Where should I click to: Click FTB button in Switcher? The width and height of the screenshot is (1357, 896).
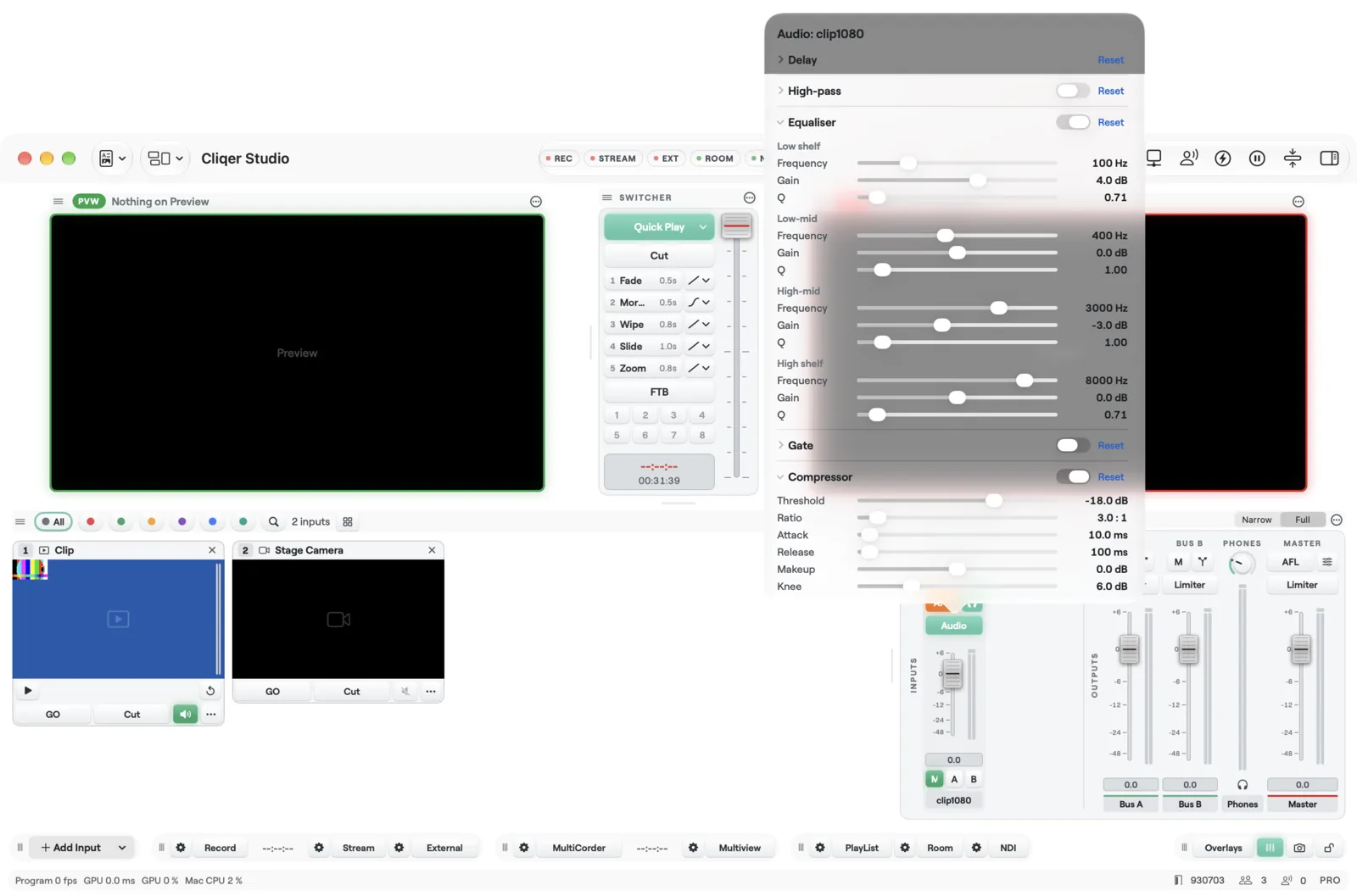click(659, 392)
